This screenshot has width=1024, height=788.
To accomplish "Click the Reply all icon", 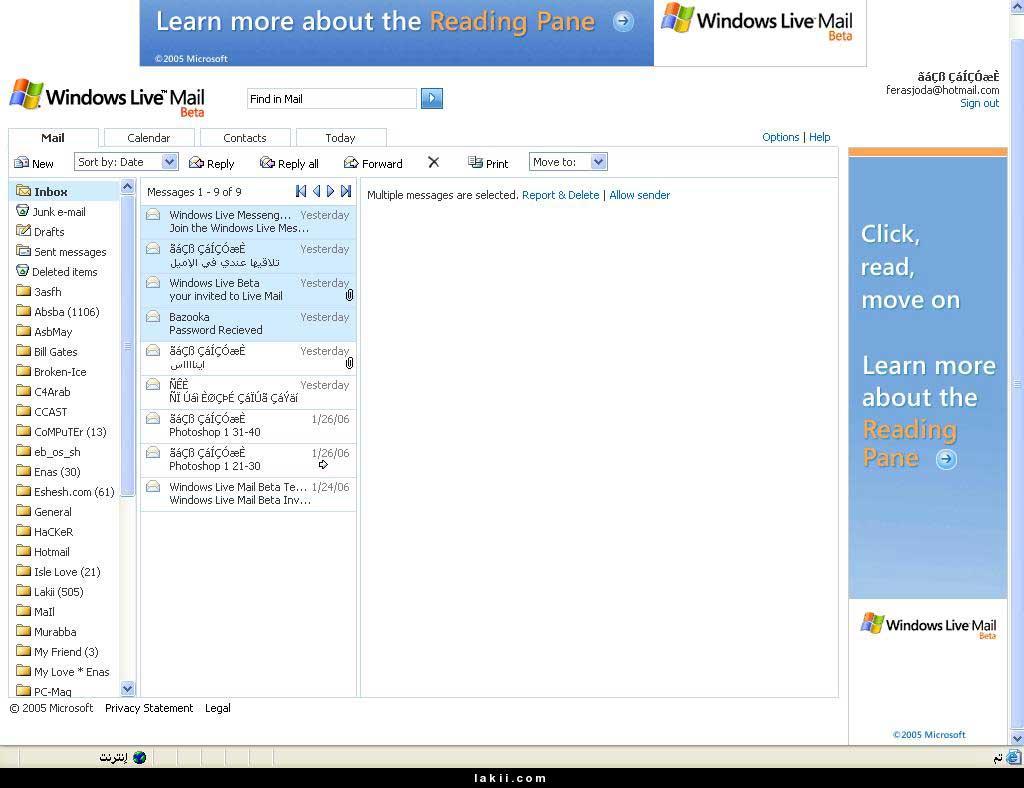I will [x=267, y=163].
